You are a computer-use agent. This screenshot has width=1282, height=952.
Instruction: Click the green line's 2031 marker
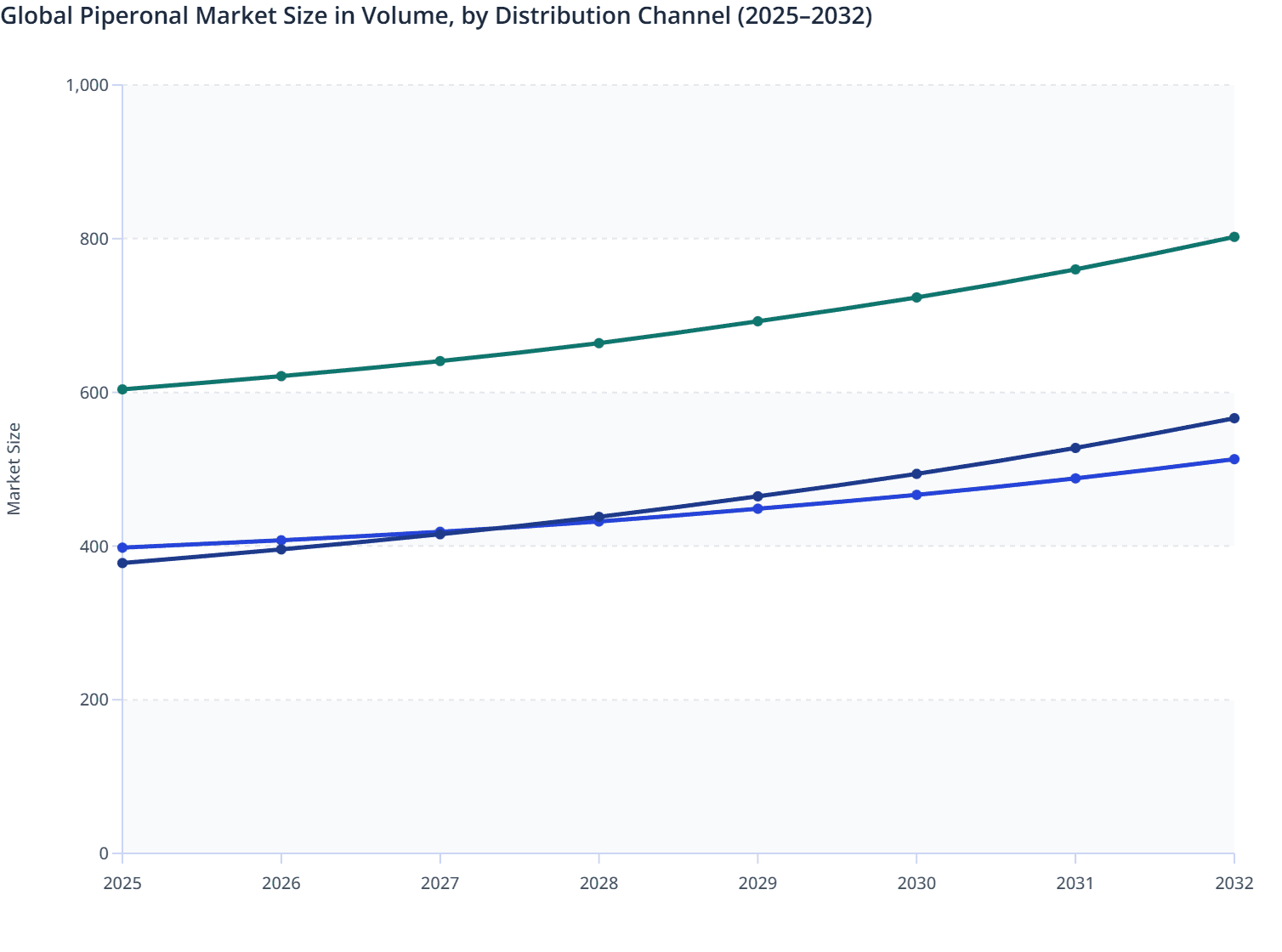pyautogui.click(x=1075, y=269)
